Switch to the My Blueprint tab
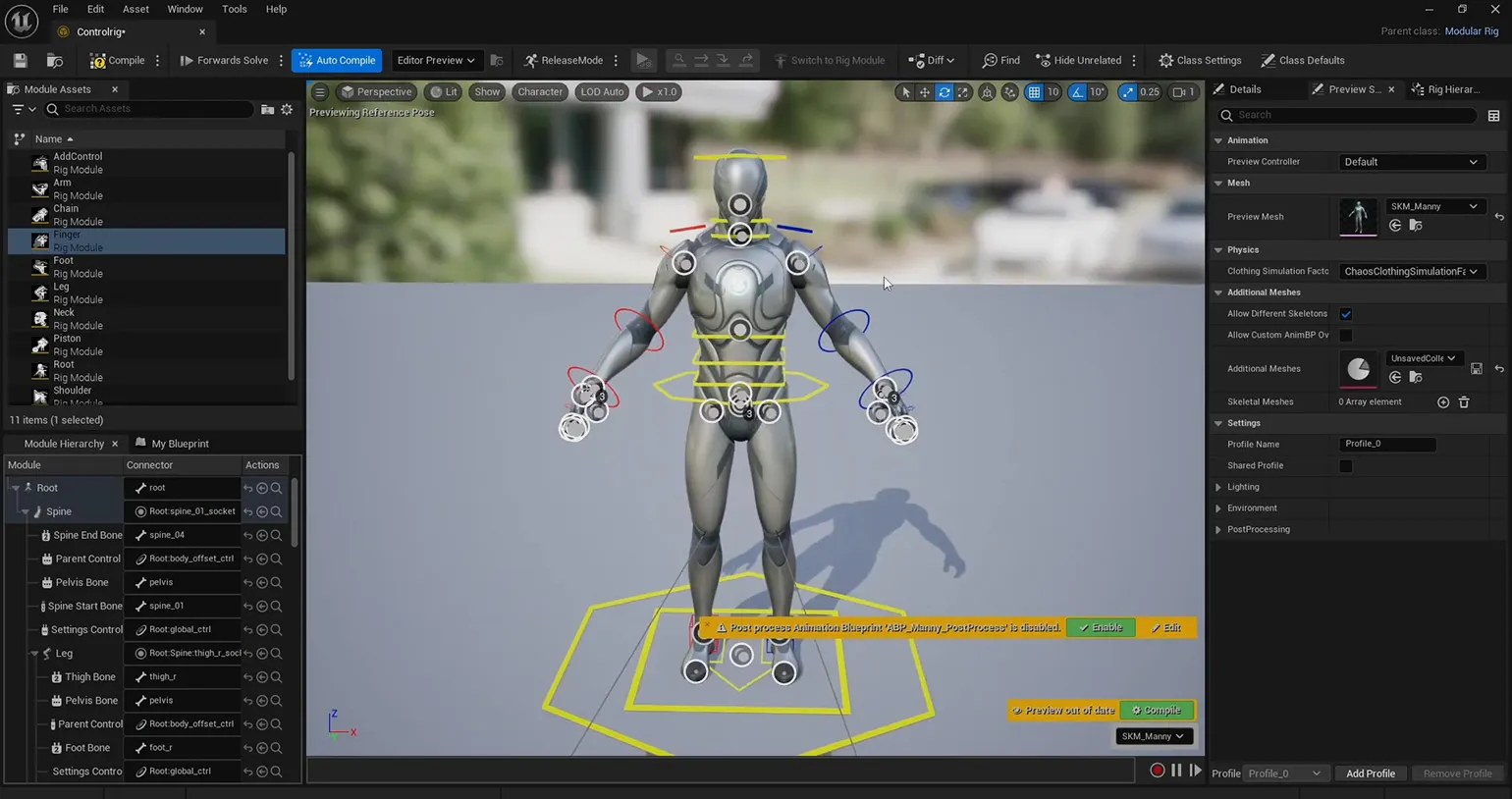This screenshot has height=799, width=1512. [x=179, y=444]
